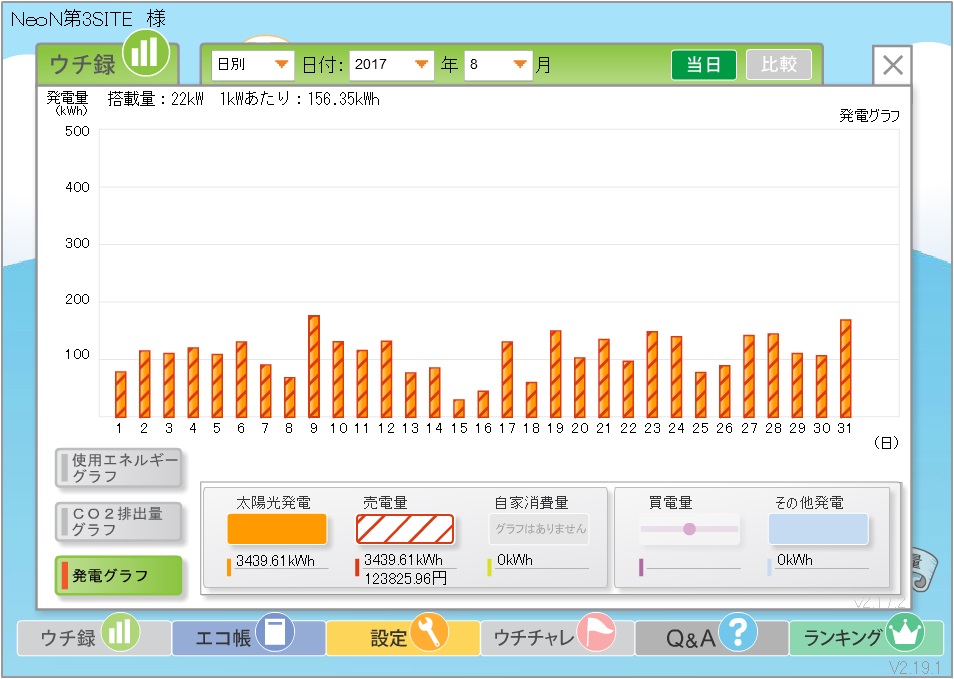Toggle the light blue その他発電 swatch
Viewport: 954px width, 679px height.
coord(818,529)
